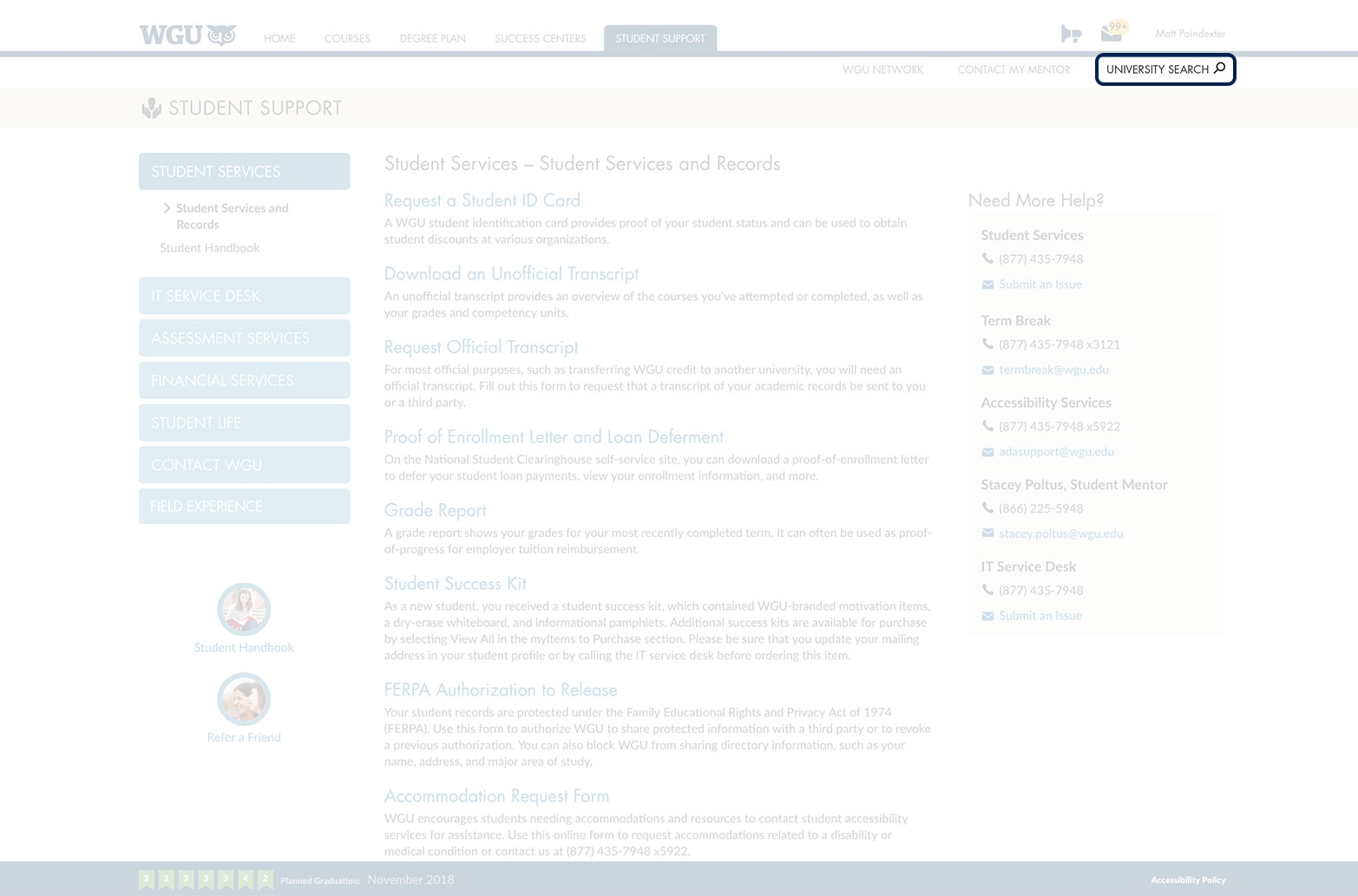This screenshot has height=896, width=1358.
Task: Open the Success Centers tab
Action: pyautogui.click(x=540, y=38)
